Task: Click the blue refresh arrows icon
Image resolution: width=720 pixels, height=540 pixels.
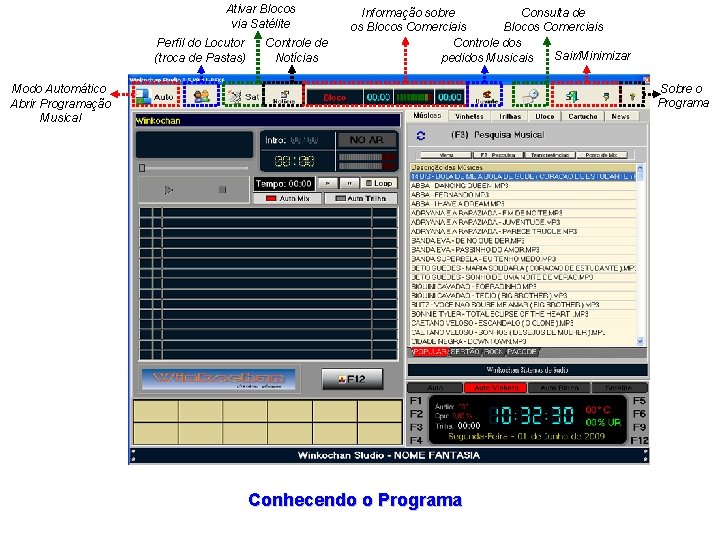Action: [x=420, y=135]
